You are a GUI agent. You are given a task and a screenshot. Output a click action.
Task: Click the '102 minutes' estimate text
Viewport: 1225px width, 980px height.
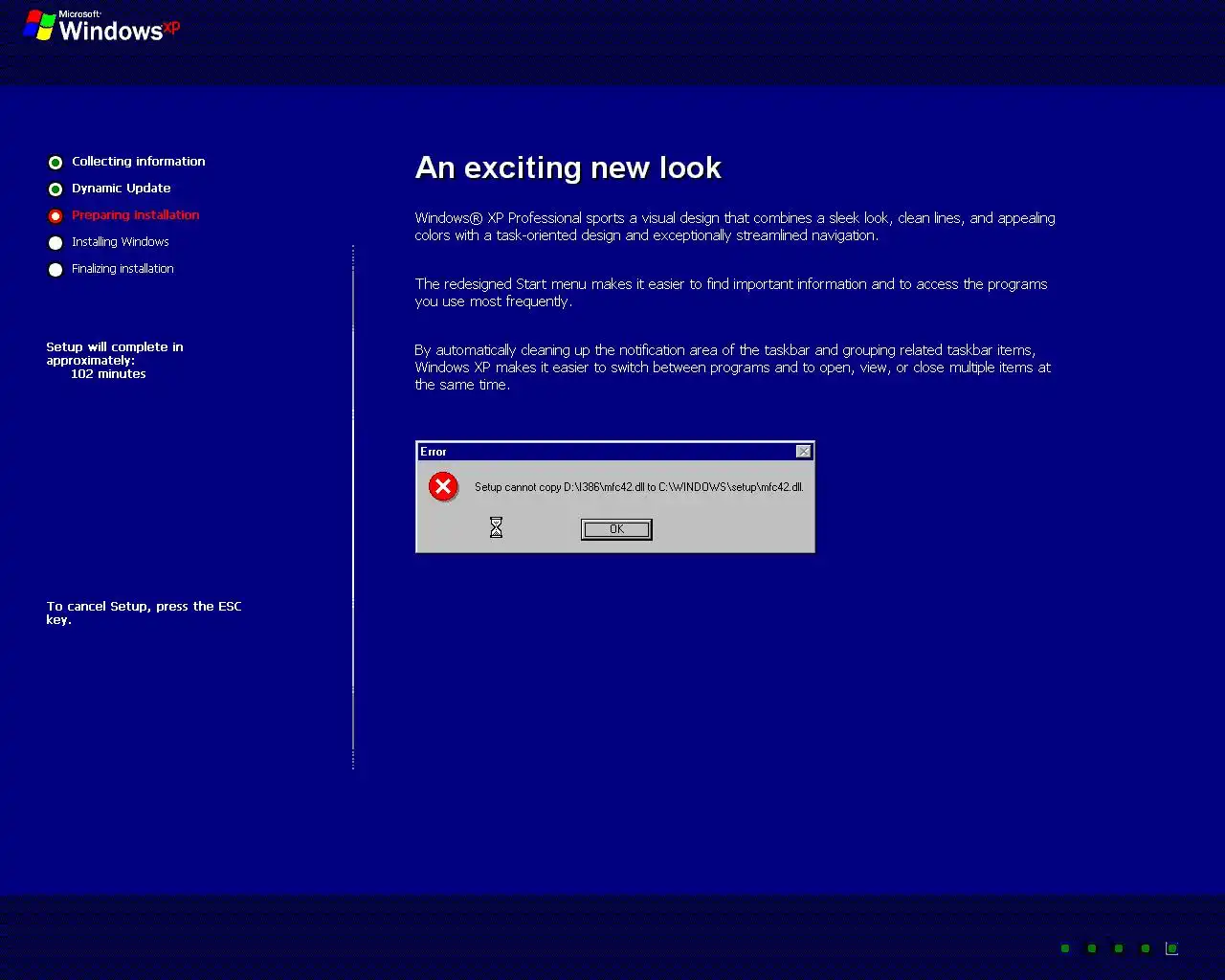108,374
